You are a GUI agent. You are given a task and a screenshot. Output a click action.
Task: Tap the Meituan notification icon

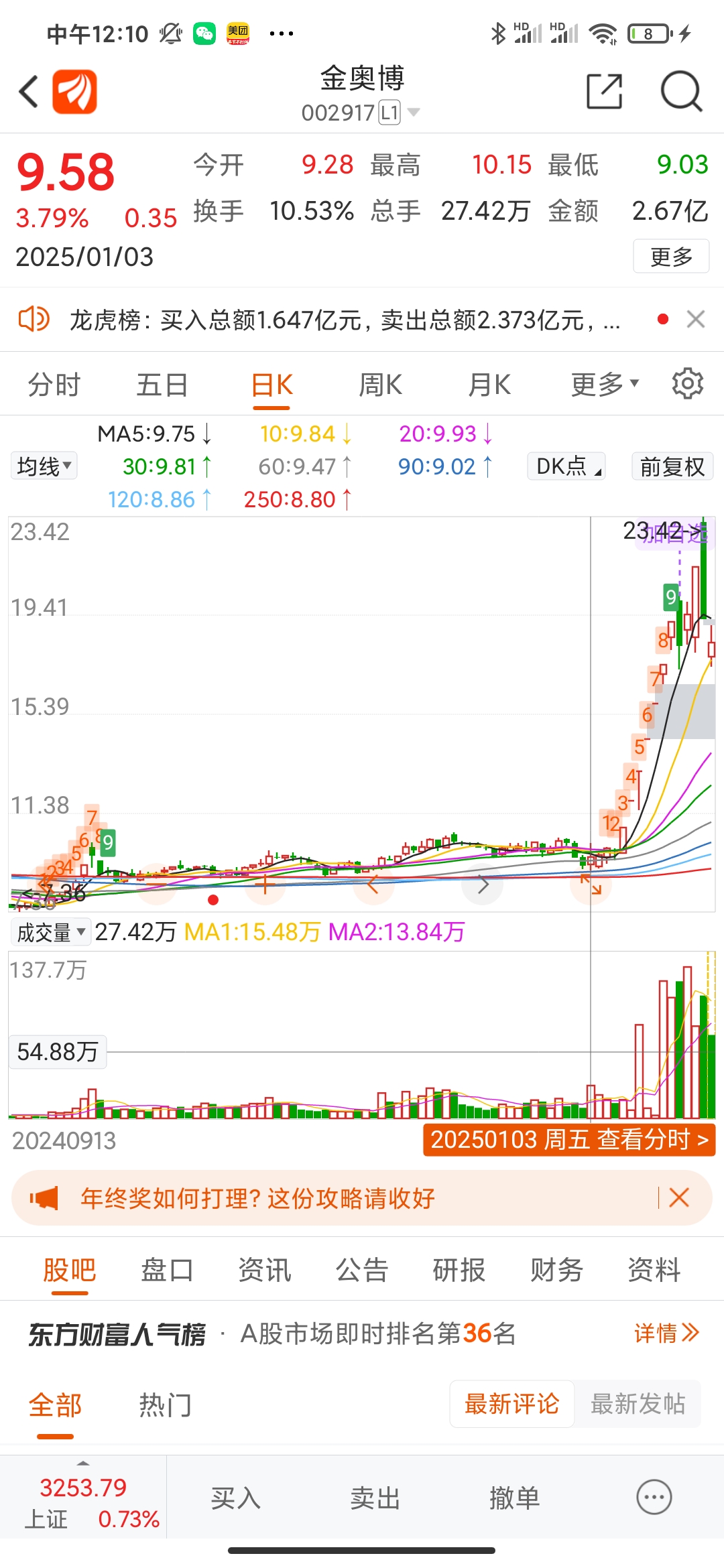pyautogui.click(x=238, y=33)
